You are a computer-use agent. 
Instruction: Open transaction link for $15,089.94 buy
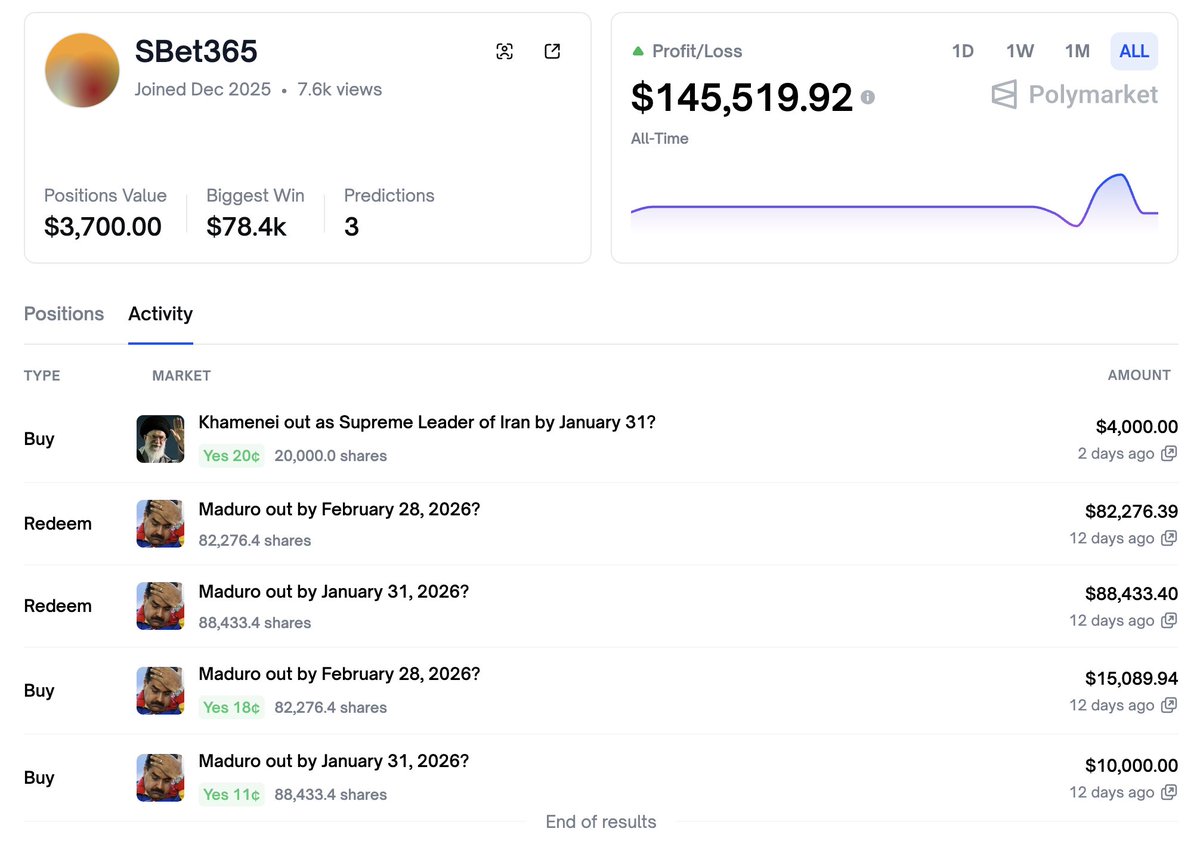(x=1169, y=706)
